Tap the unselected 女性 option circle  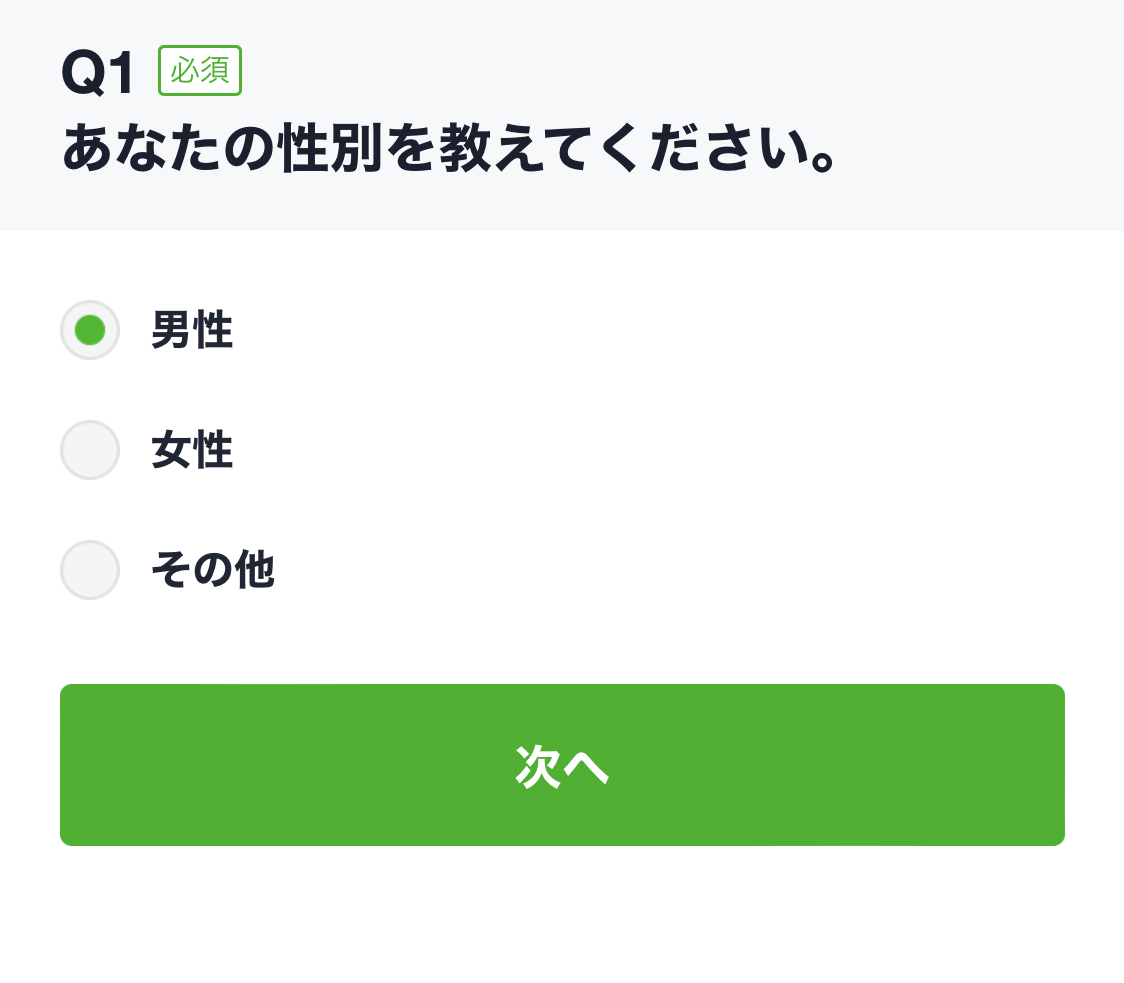coord(89,450)
